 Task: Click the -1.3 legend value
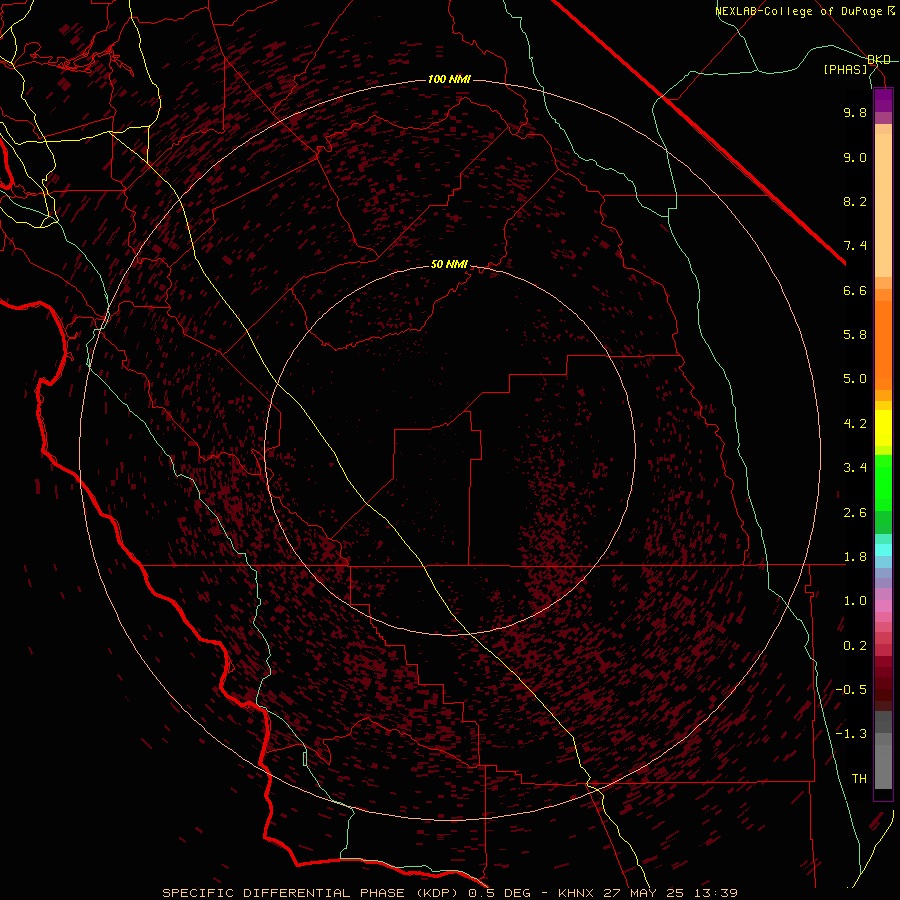click(851, 734)
